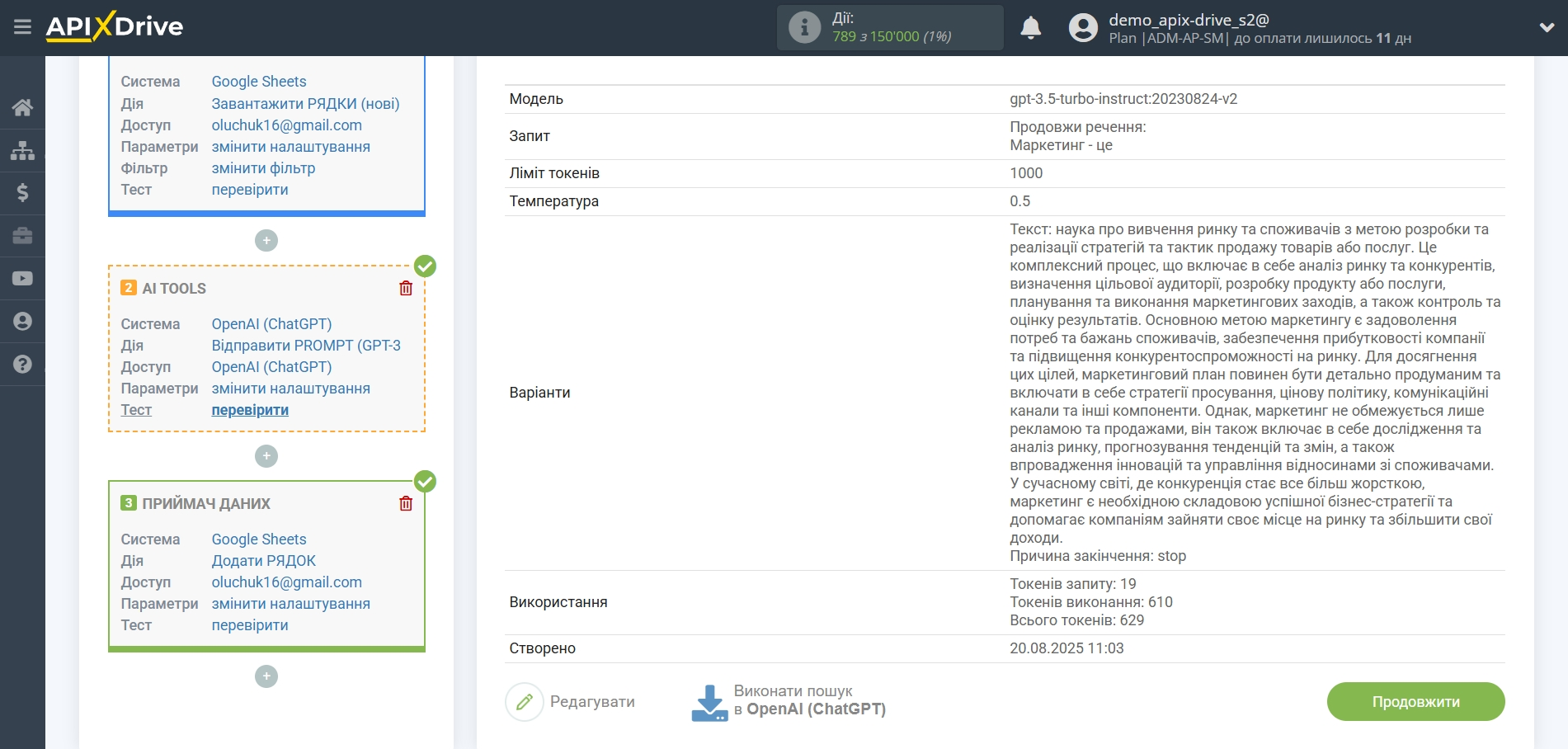Click перевірити in the source block
Screen dimensions: 1568x749
pos(250,190)
